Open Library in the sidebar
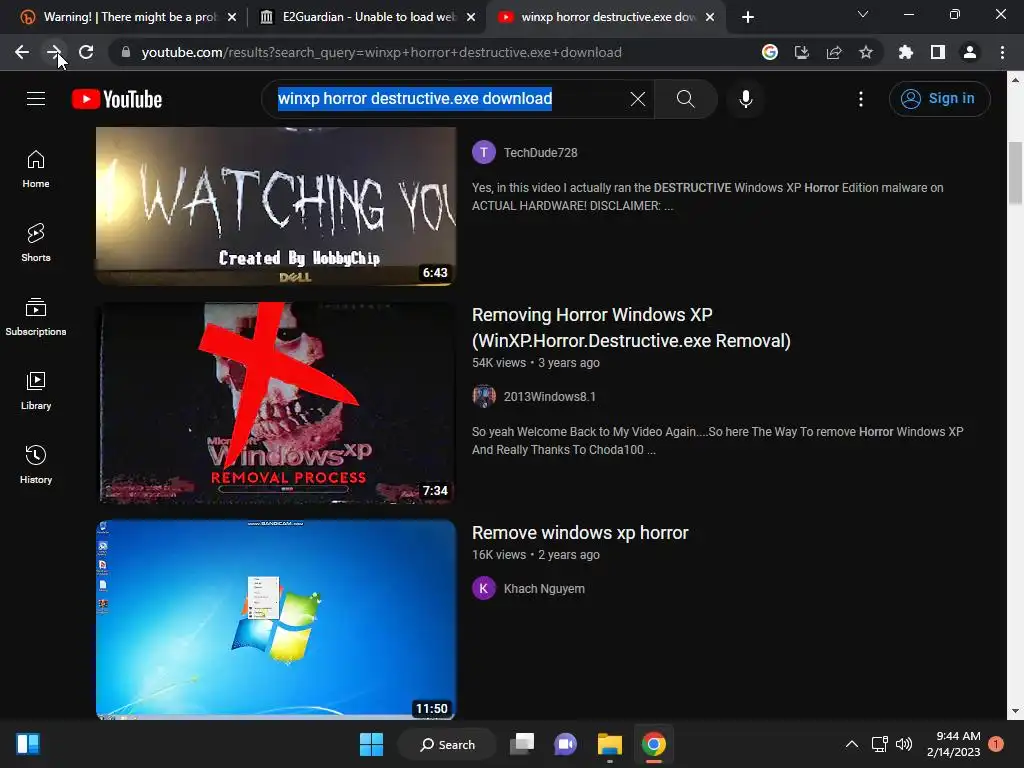 [36, 391]
